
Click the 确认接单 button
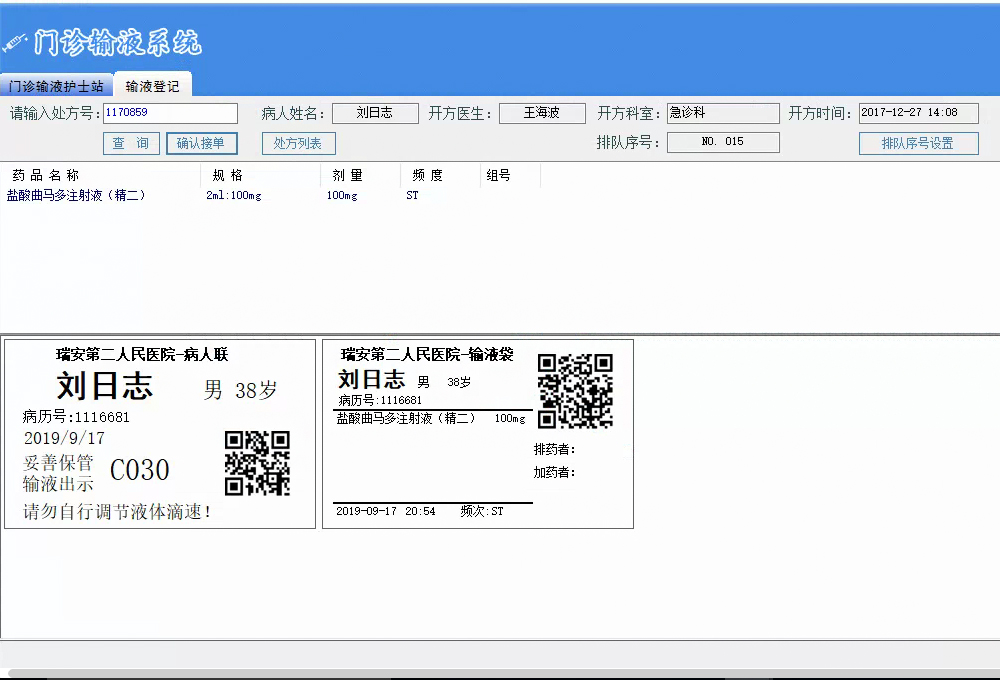tap(203, 144)
